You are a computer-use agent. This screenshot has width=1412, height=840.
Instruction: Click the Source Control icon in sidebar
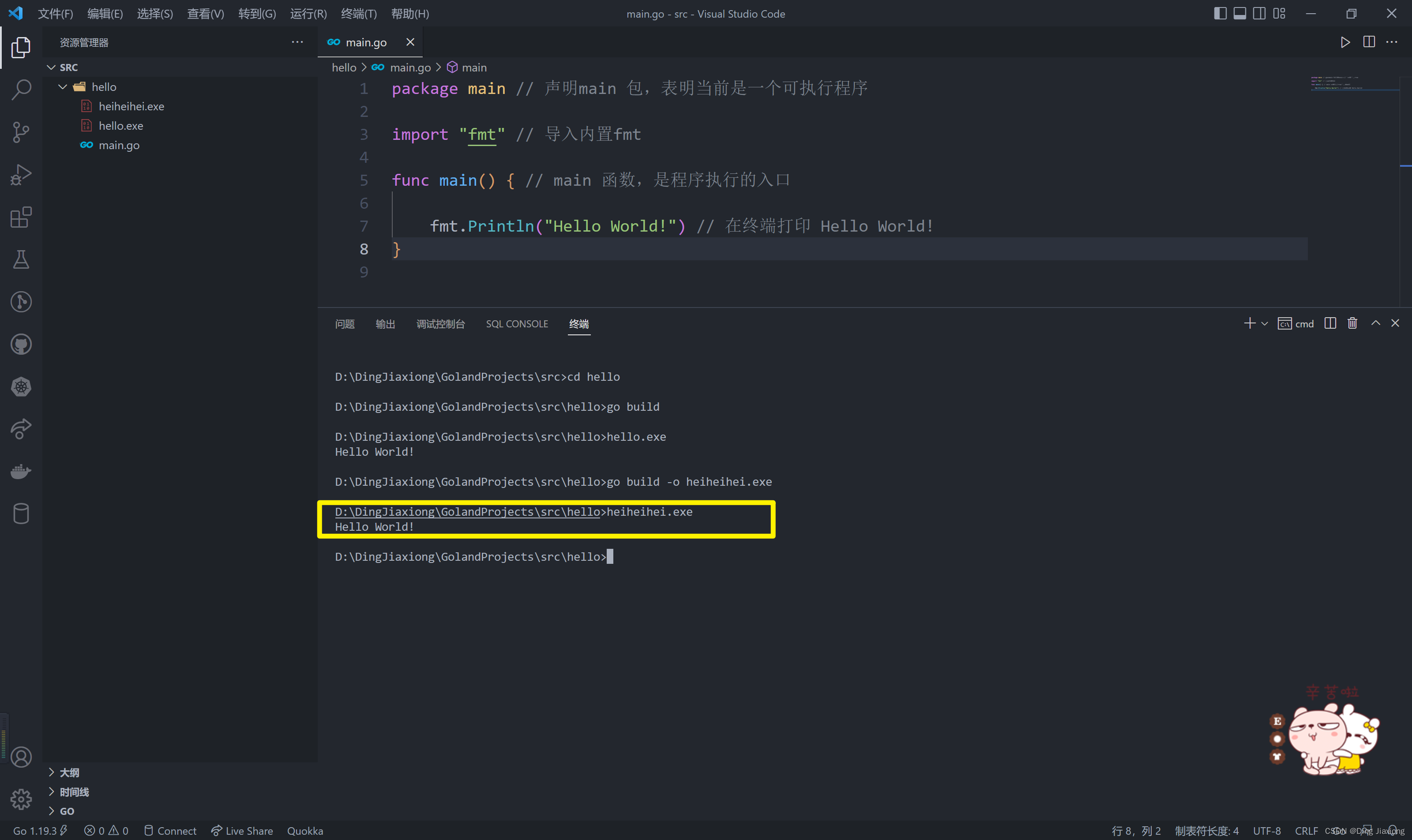pyautogui.click(x=21, y=133)
